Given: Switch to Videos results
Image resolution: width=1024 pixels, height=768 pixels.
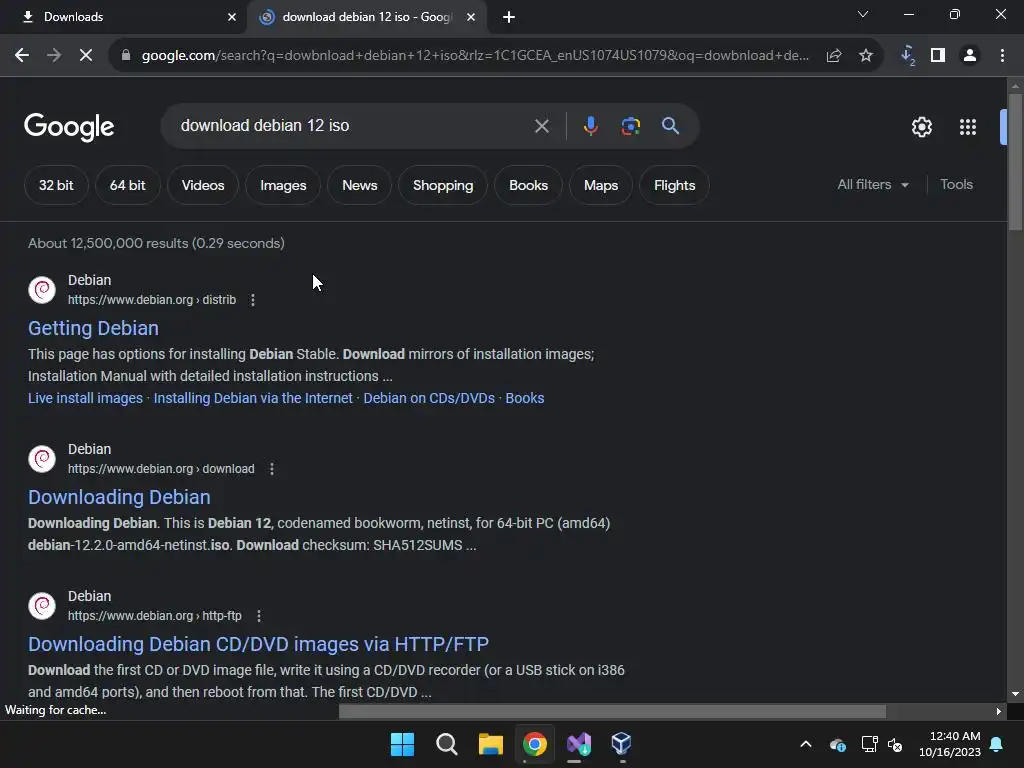Looking at the screenshot, I should point(203,185).
